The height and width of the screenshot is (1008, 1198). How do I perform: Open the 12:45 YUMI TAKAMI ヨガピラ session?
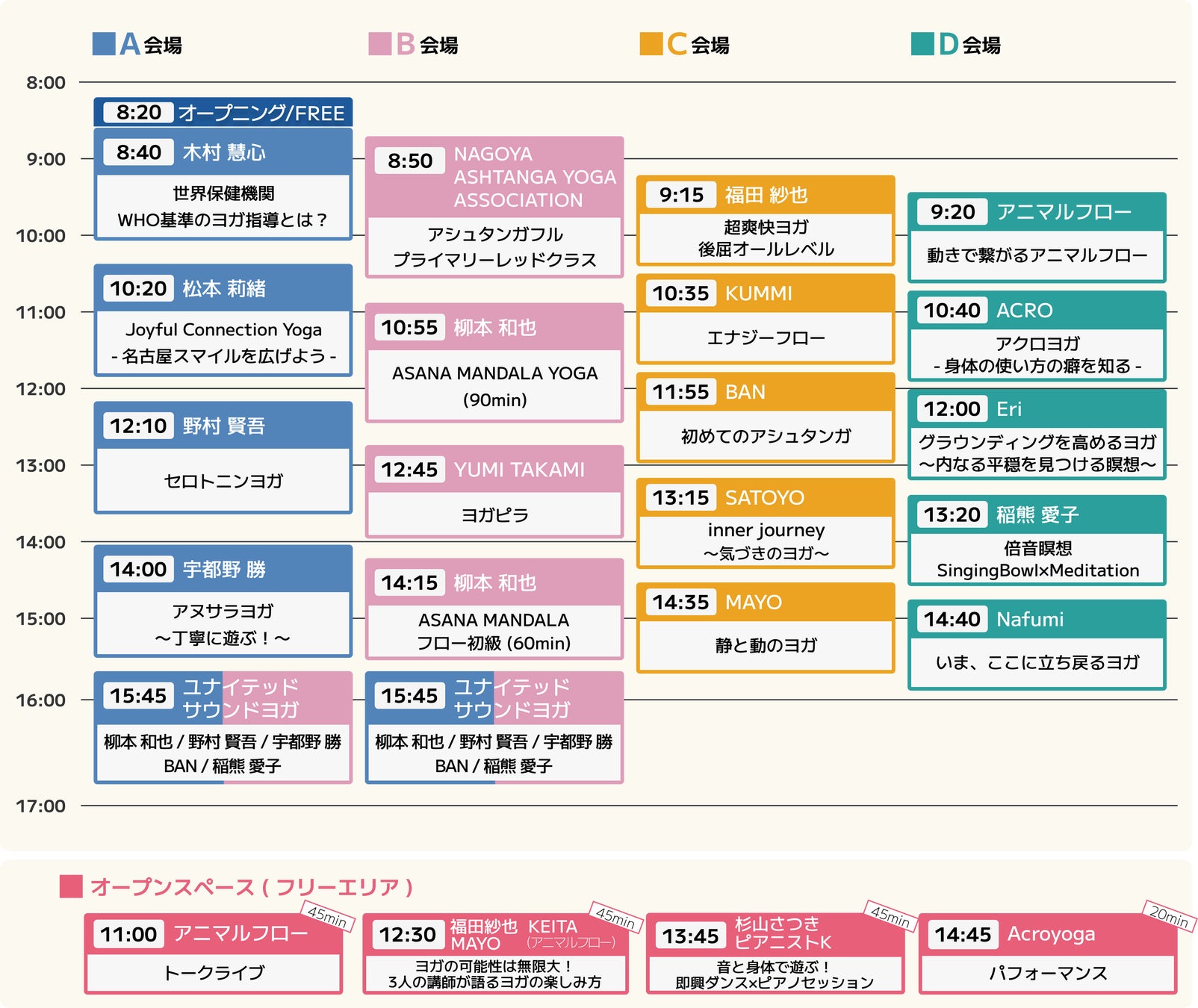(x=494, y=491)
